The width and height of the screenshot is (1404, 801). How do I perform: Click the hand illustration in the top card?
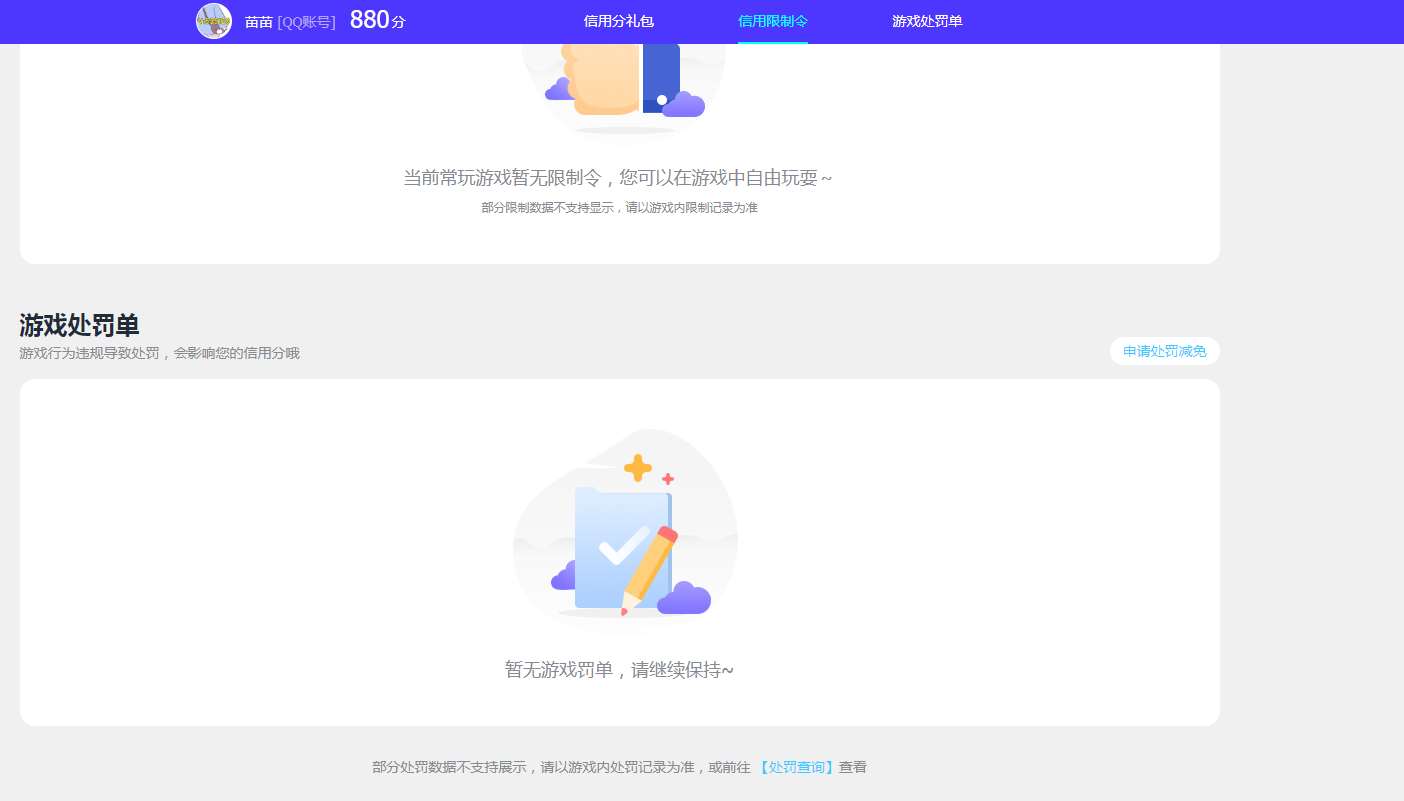point(602,75)
